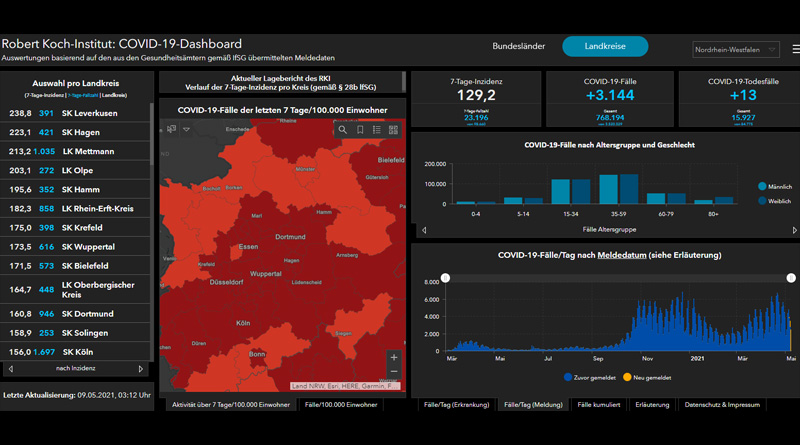The image size is (800, 445).
Task: Click the 35-59 Männlich bar in age chart
Action: pyautogui.click(x=608, y=189)
